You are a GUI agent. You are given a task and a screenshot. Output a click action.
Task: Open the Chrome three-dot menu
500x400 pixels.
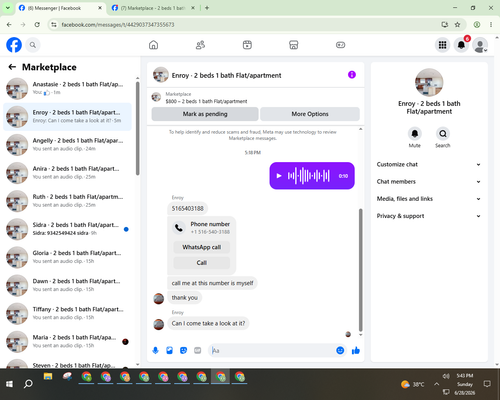coord(491,24)
